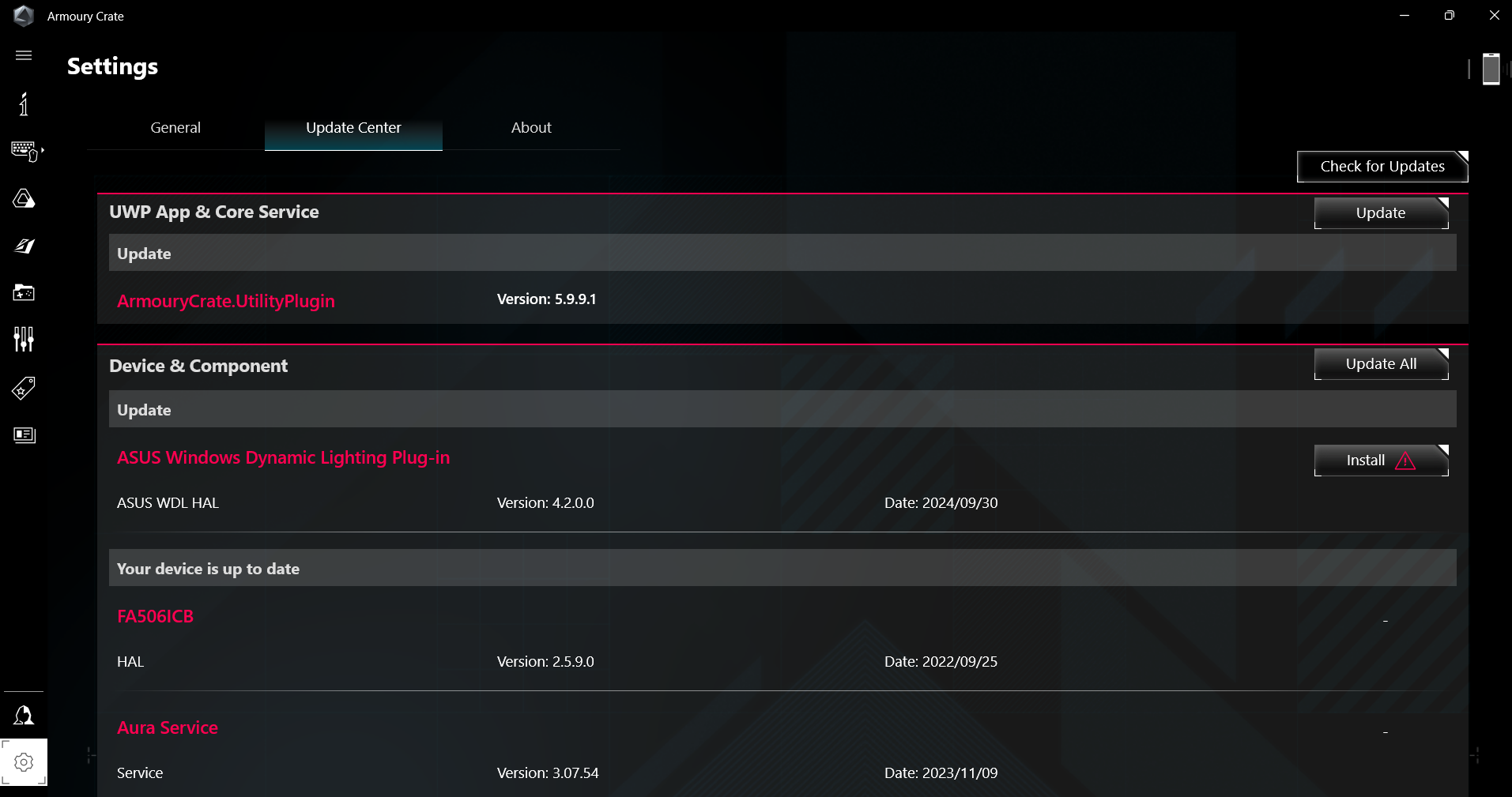Click Version: 4.2.0.0 text
The height and width of the screenshot is (797, 1512).
(x=545, y=503)
